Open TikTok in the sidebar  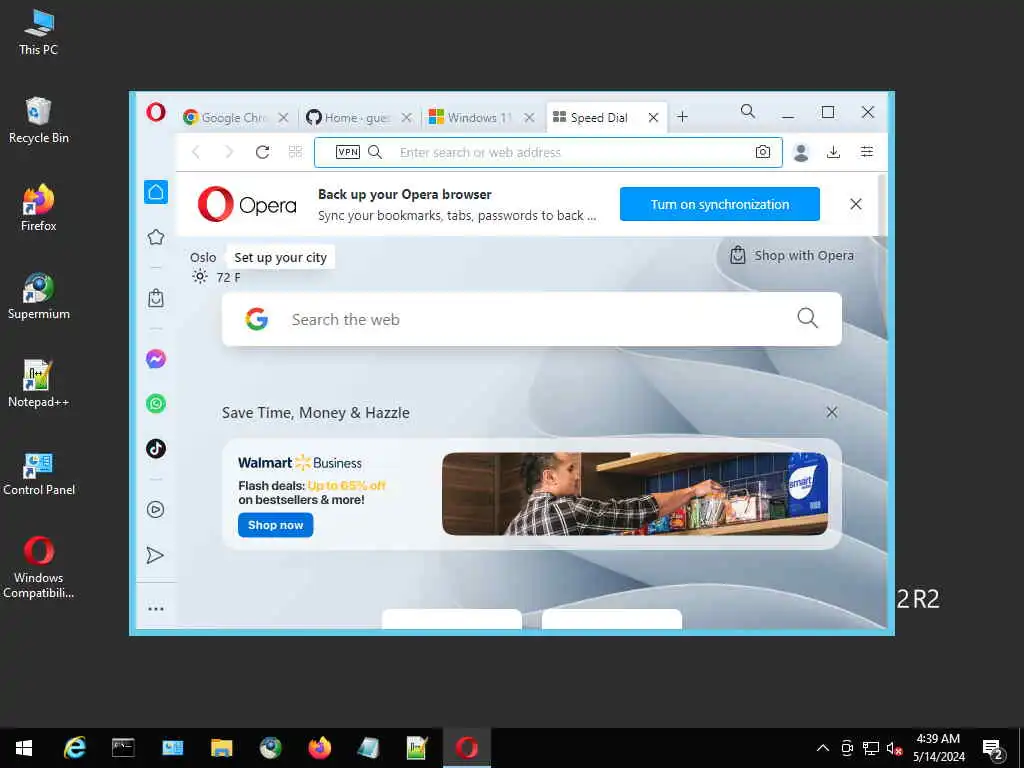155,449
